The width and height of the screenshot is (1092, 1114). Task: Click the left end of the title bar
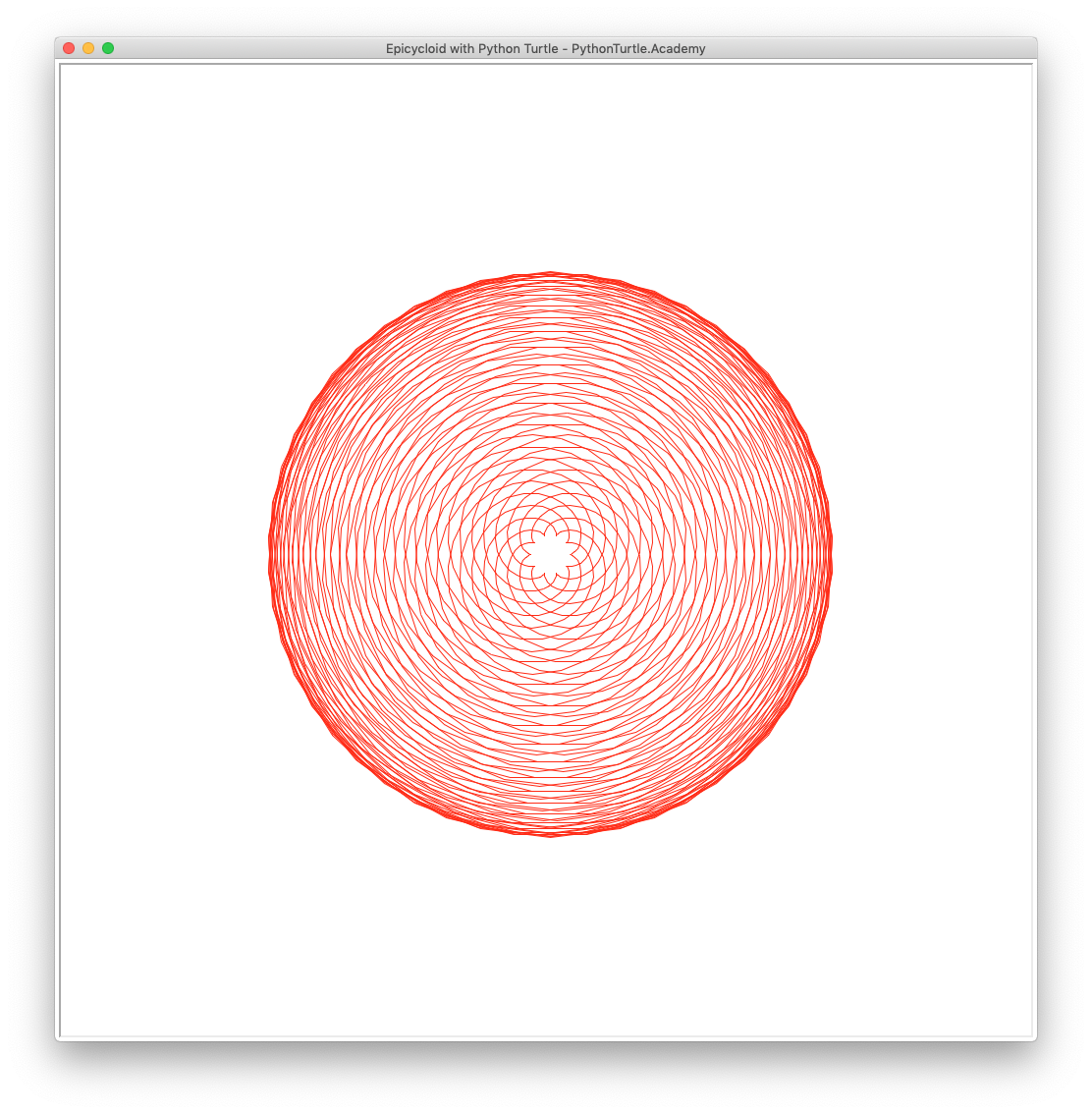[157, 48]
